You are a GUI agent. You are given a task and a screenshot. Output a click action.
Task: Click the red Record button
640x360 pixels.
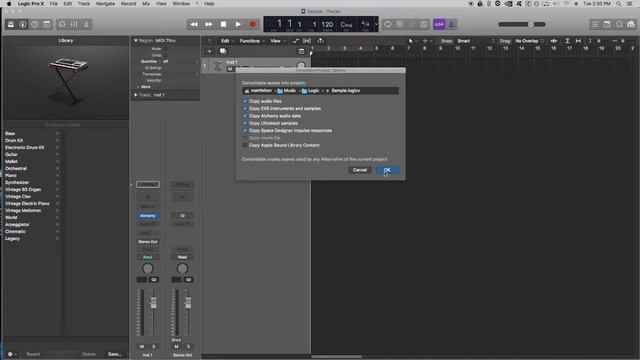click(253, 24)
